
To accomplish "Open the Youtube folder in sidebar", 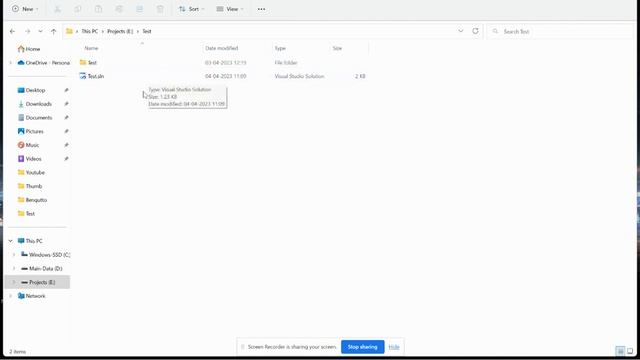I will click(x=31, y=173).
